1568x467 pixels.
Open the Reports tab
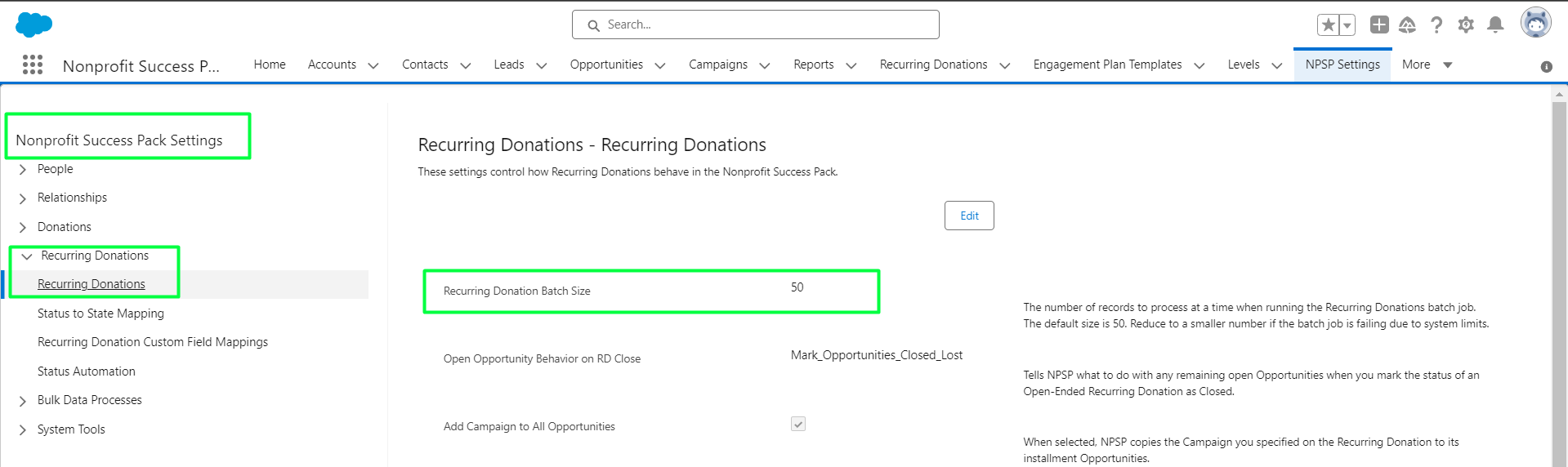point(814,64)
